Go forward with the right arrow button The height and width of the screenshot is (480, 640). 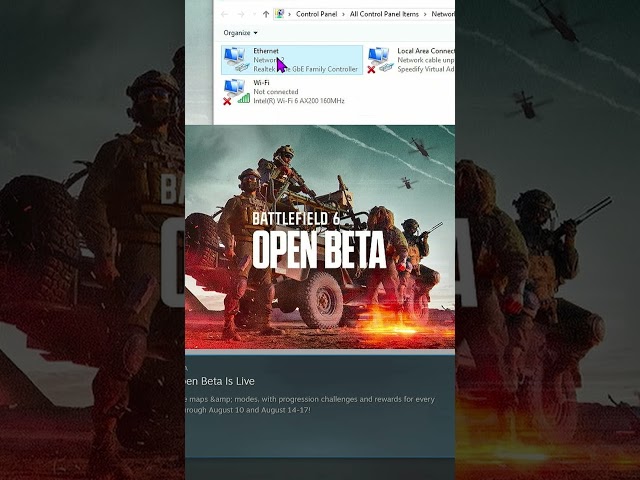point(241,14)
